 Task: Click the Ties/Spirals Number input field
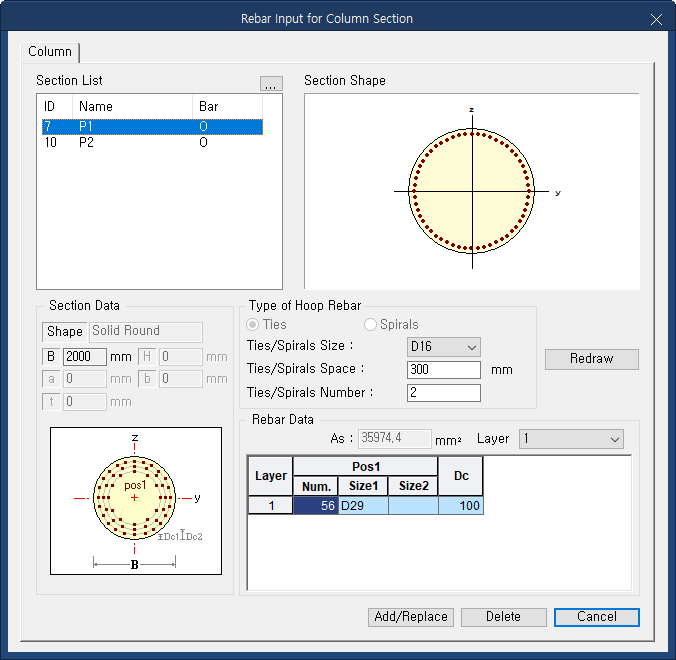(444, 392)
